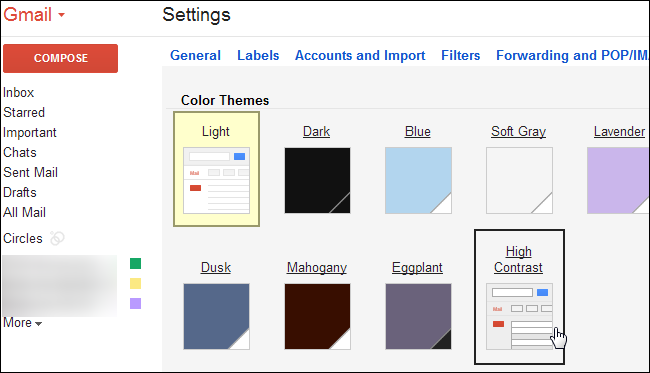Screen dimensions: 650x373
Task: Select the Light theme preview thumbnail
Action: (216, 180)
